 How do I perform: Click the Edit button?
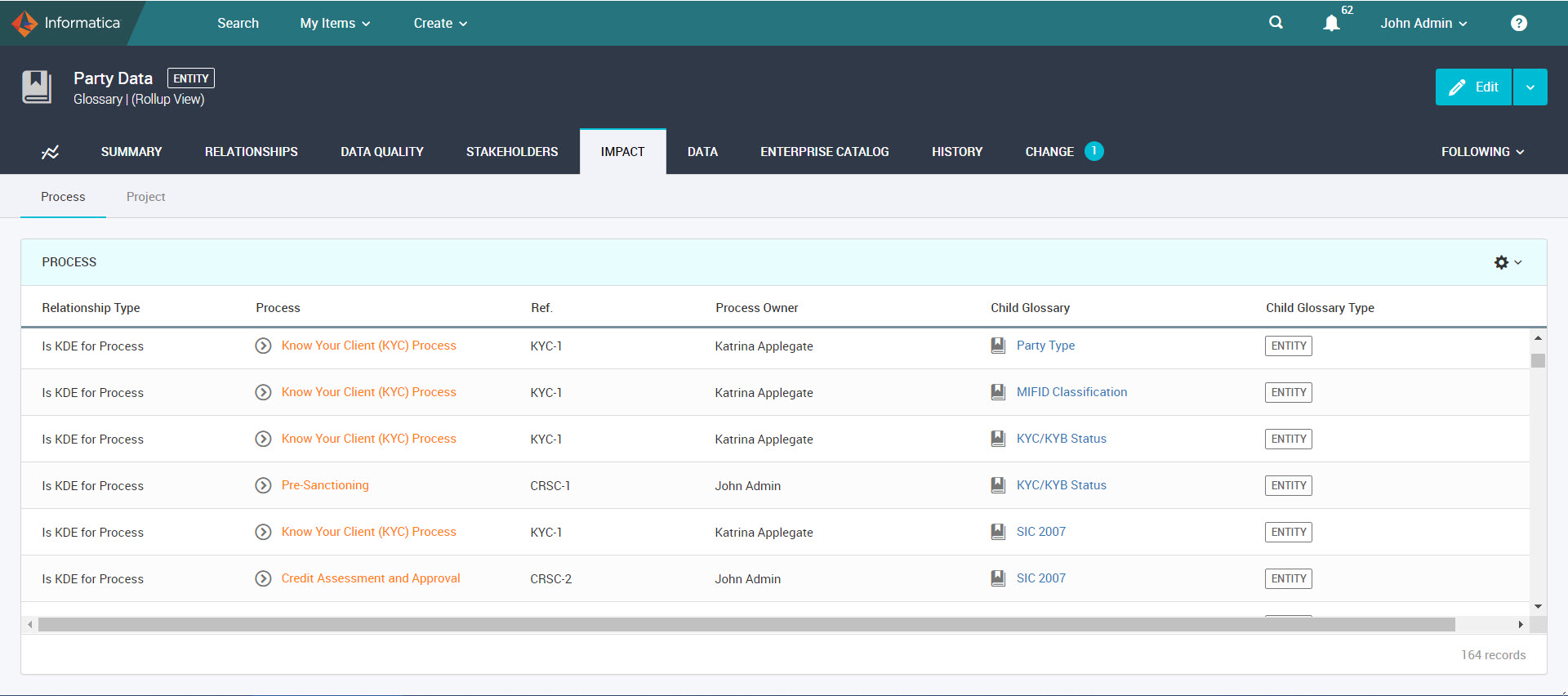click(x=1474, y=87)
